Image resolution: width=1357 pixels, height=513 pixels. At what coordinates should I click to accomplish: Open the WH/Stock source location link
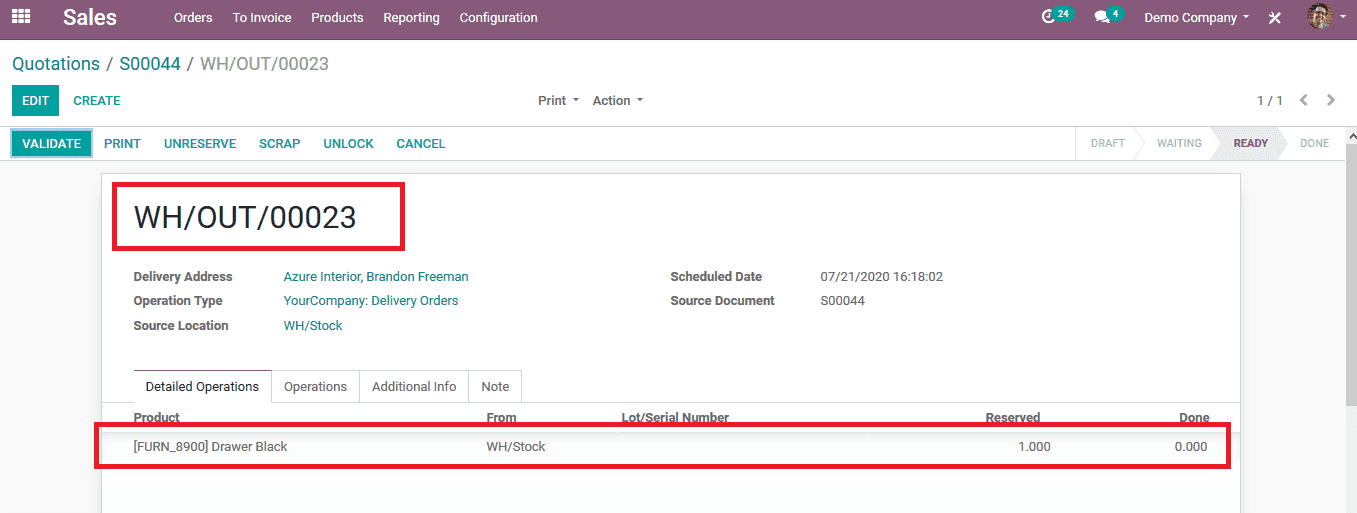[313, 326]
